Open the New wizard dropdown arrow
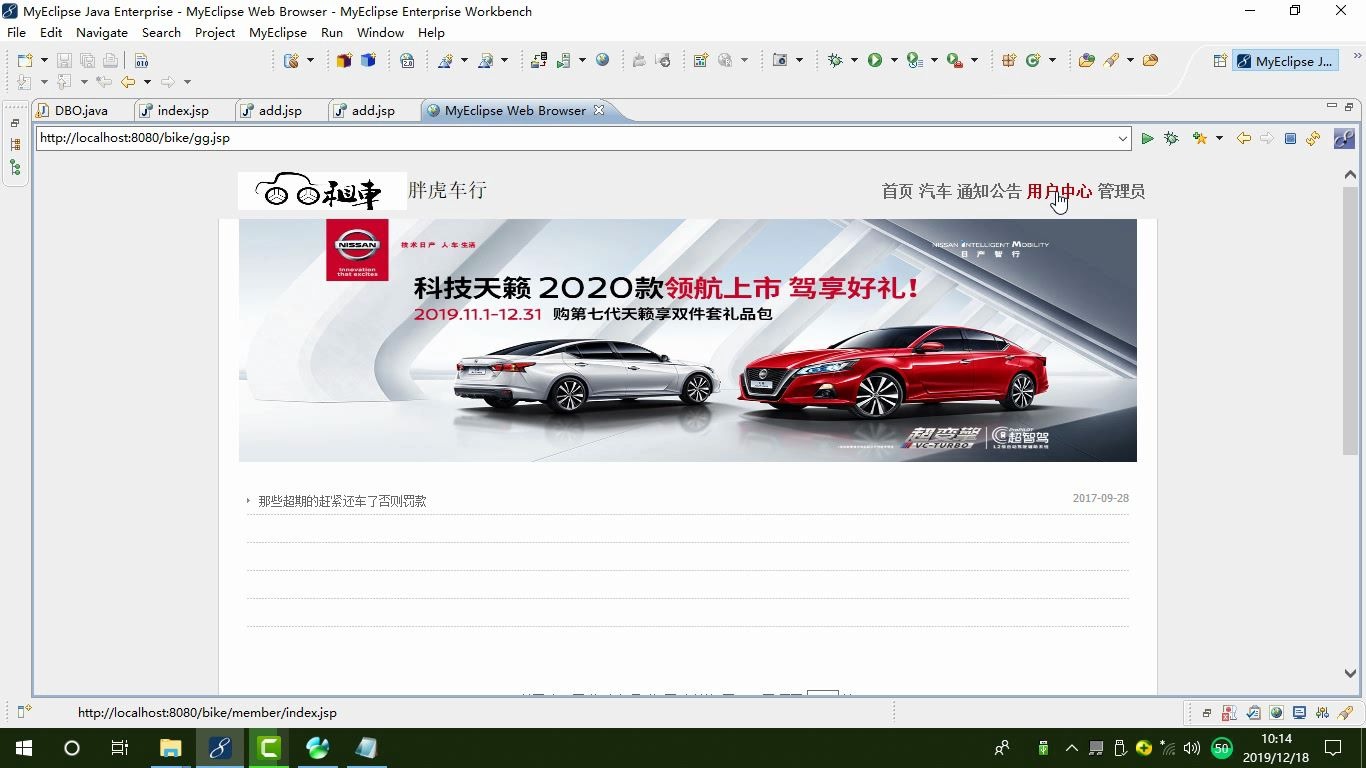This screenshot has width=1366, height=768. click(x=44, y=60)
